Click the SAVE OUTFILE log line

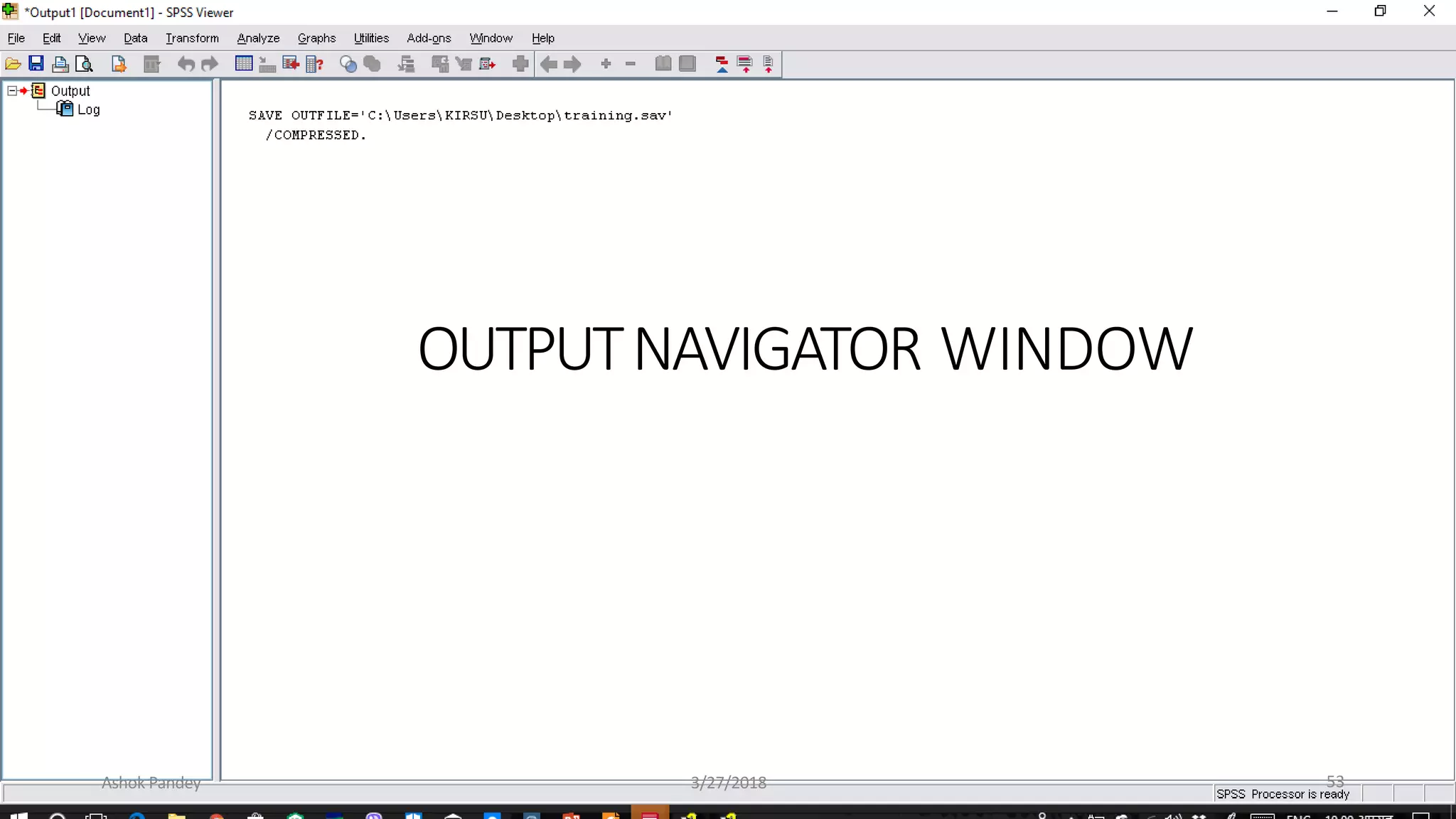pyautogui.click(x=461, y=115)
